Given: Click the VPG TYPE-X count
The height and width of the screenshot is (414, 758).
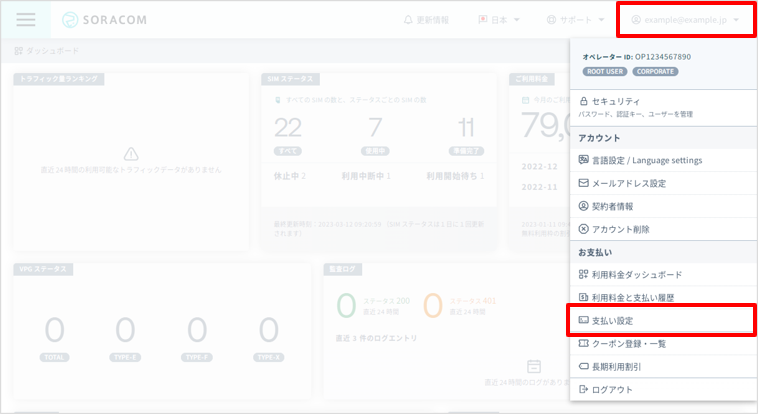Looking at the screenshot, I should click(268, 330).
